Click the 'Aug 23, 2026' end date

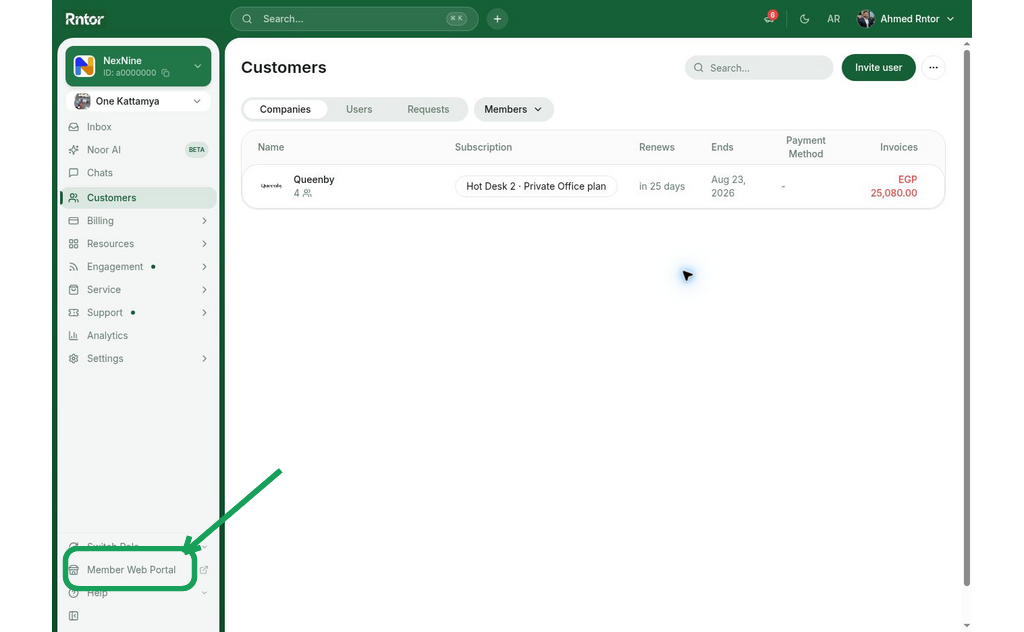pos(728,186)
